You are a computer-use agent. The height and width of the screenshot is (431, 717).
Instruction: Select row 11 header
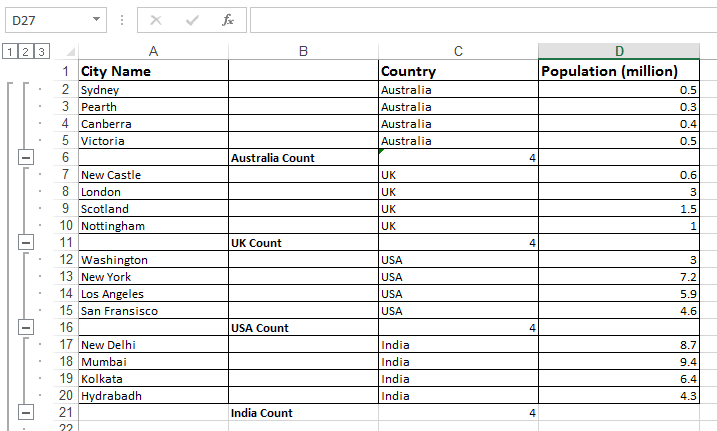point(66,243)
